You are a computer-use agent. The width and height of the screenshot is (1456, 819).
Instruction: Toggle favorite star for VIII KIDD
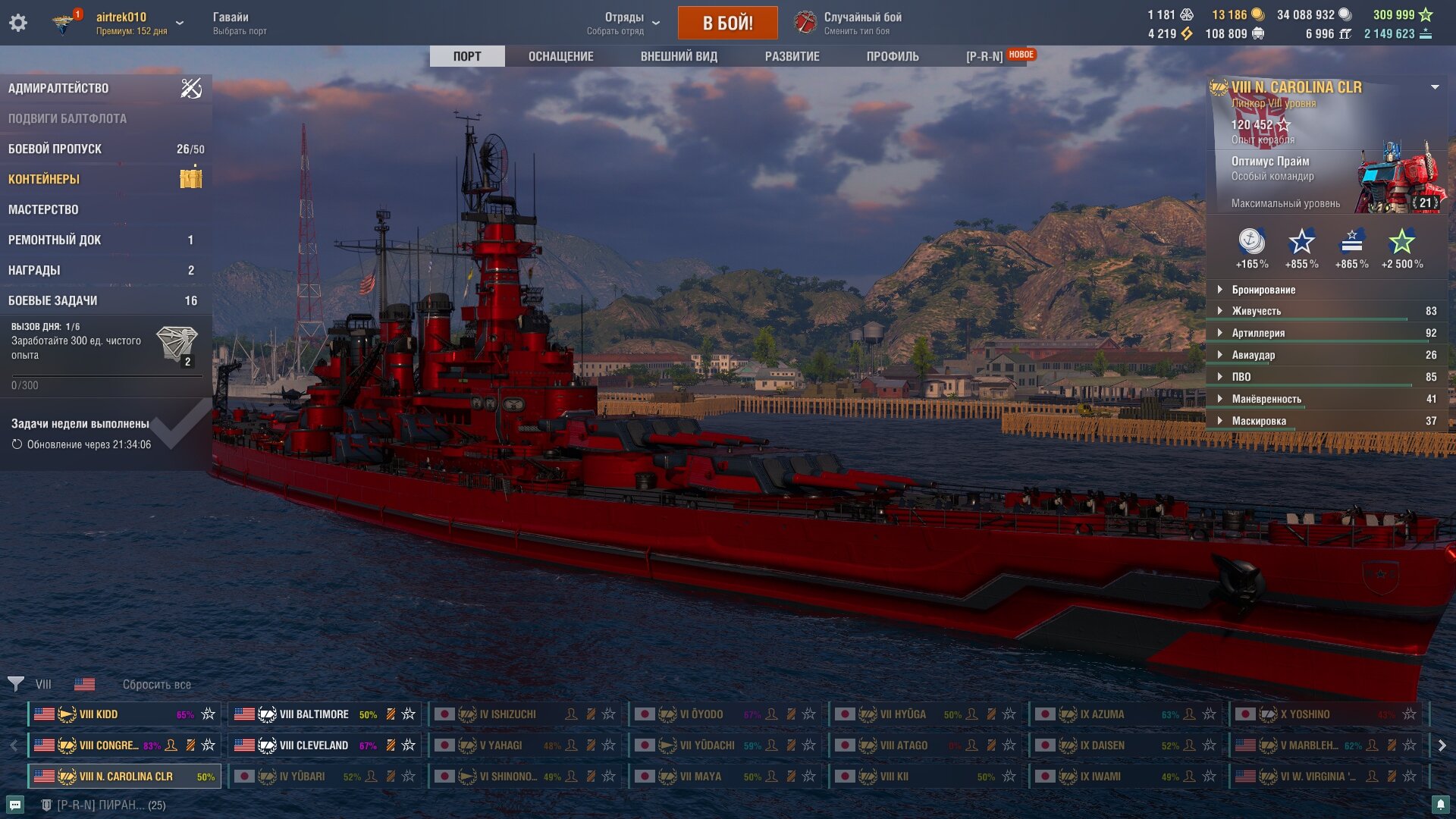(x=209, y=714)
